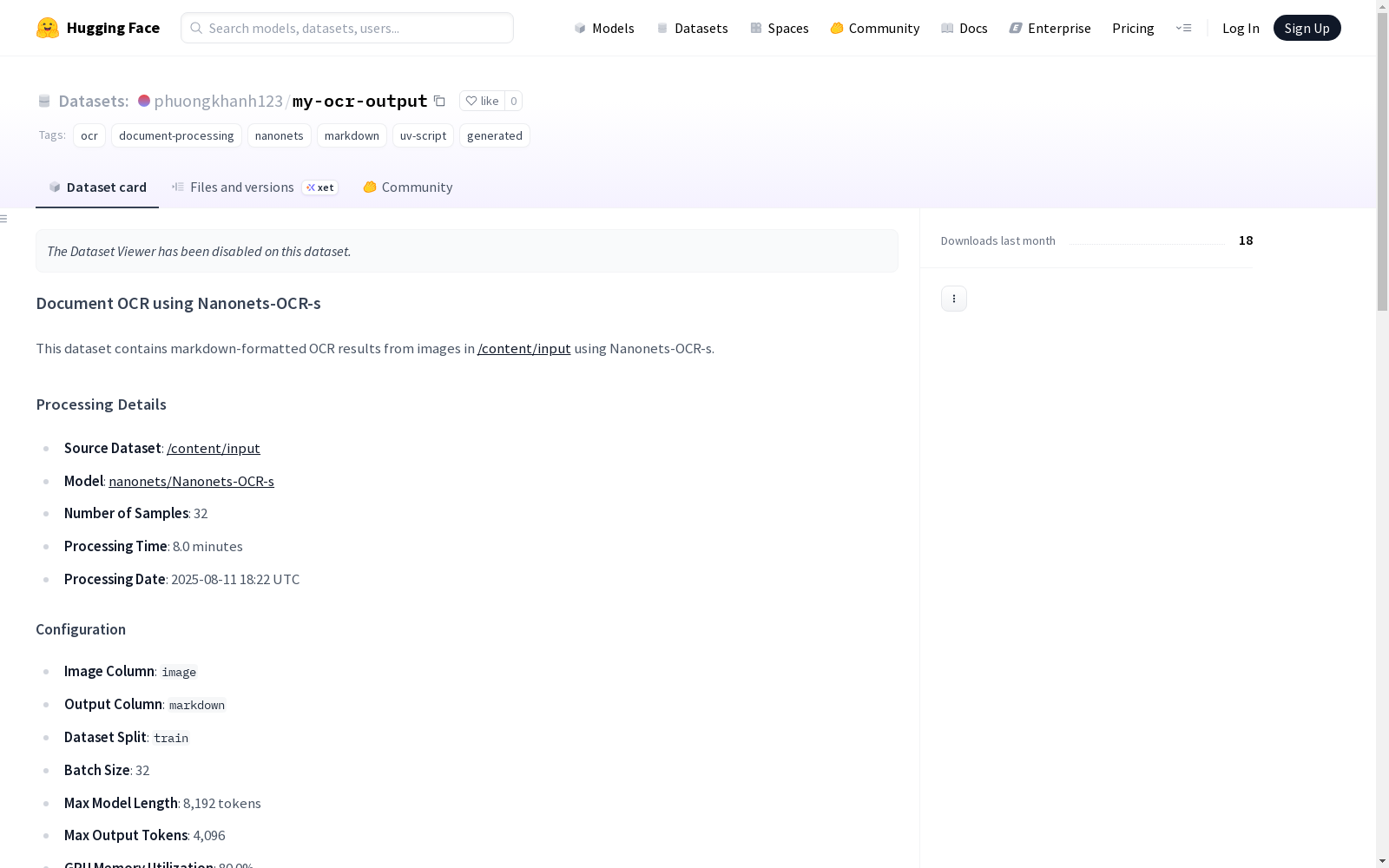
Task: Click the Max Output Tokens 4,096 line
Action: coord(145,836)
